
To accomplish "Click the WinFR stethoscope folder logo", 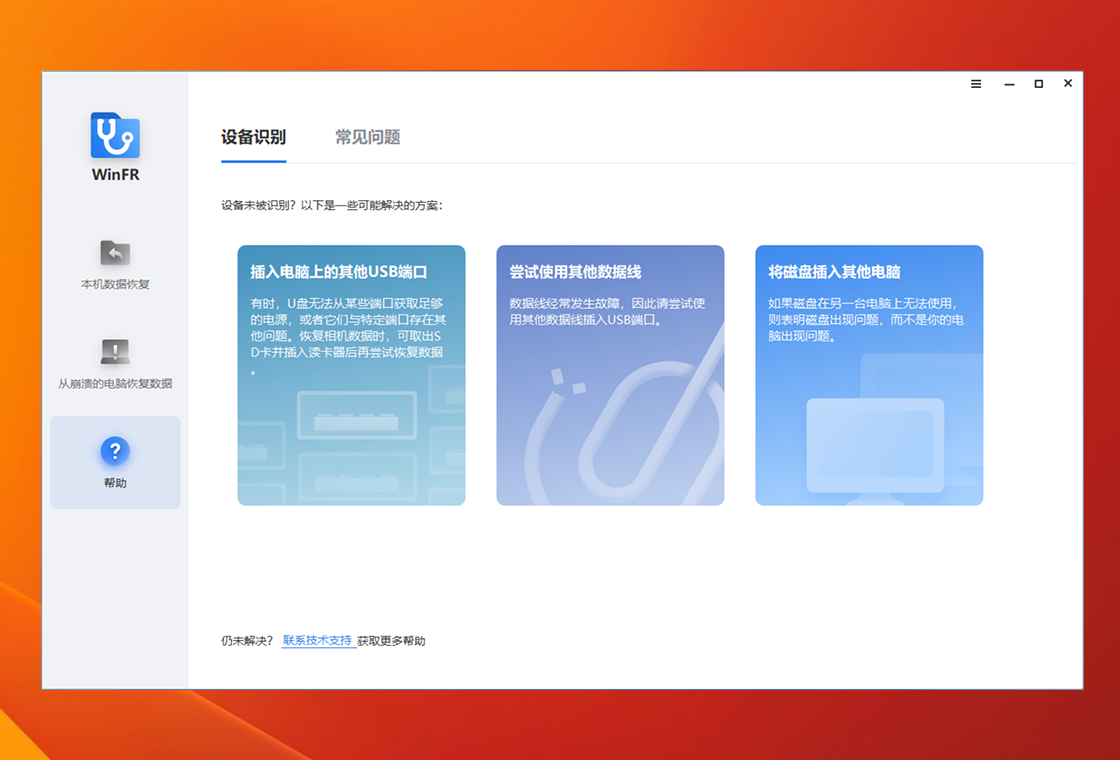I will pos(115,135).
